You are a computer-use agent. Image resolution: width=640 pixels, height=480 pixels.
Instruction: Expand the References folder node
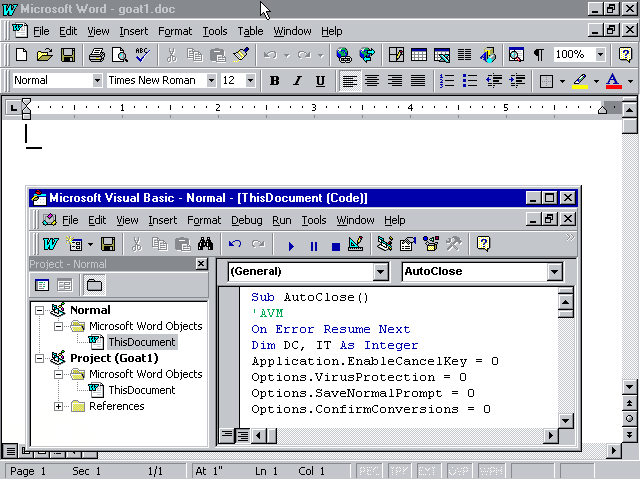tap(58, 407)
